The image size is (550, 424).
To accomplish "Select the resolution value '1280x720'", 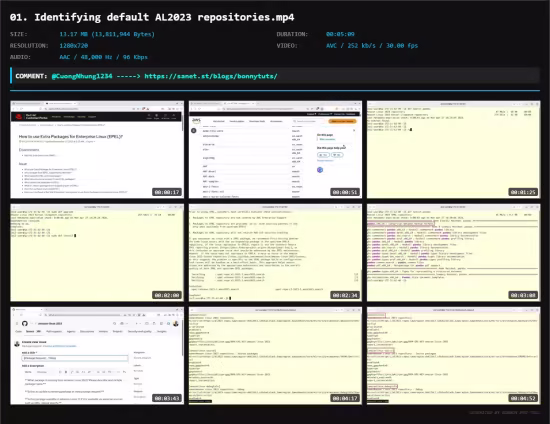I will [x=74, y=46].
